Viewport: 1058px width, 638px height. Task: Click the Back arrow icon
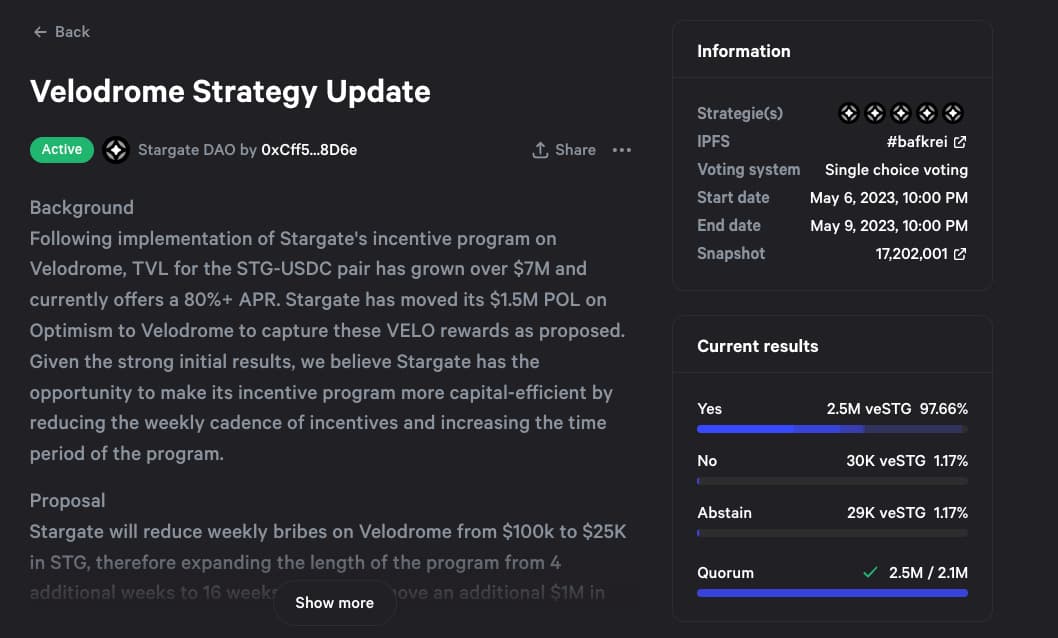click(40, 32)
